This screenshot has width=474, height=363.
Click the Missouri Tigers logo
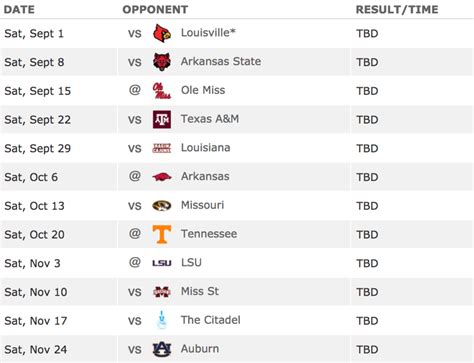(162, 205)
